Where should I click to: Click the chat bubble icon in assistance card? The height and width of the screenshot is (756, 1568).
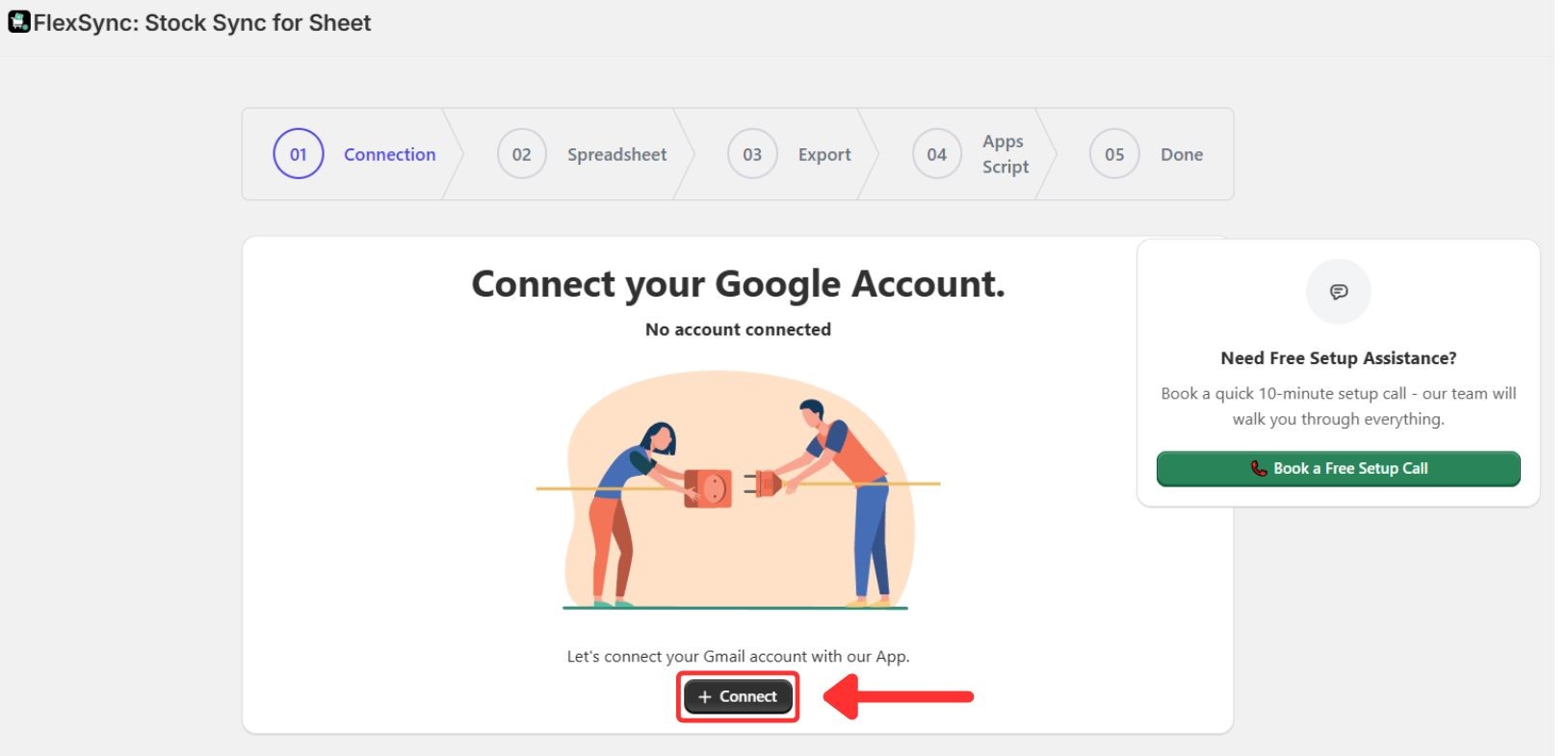(1338, 292)
